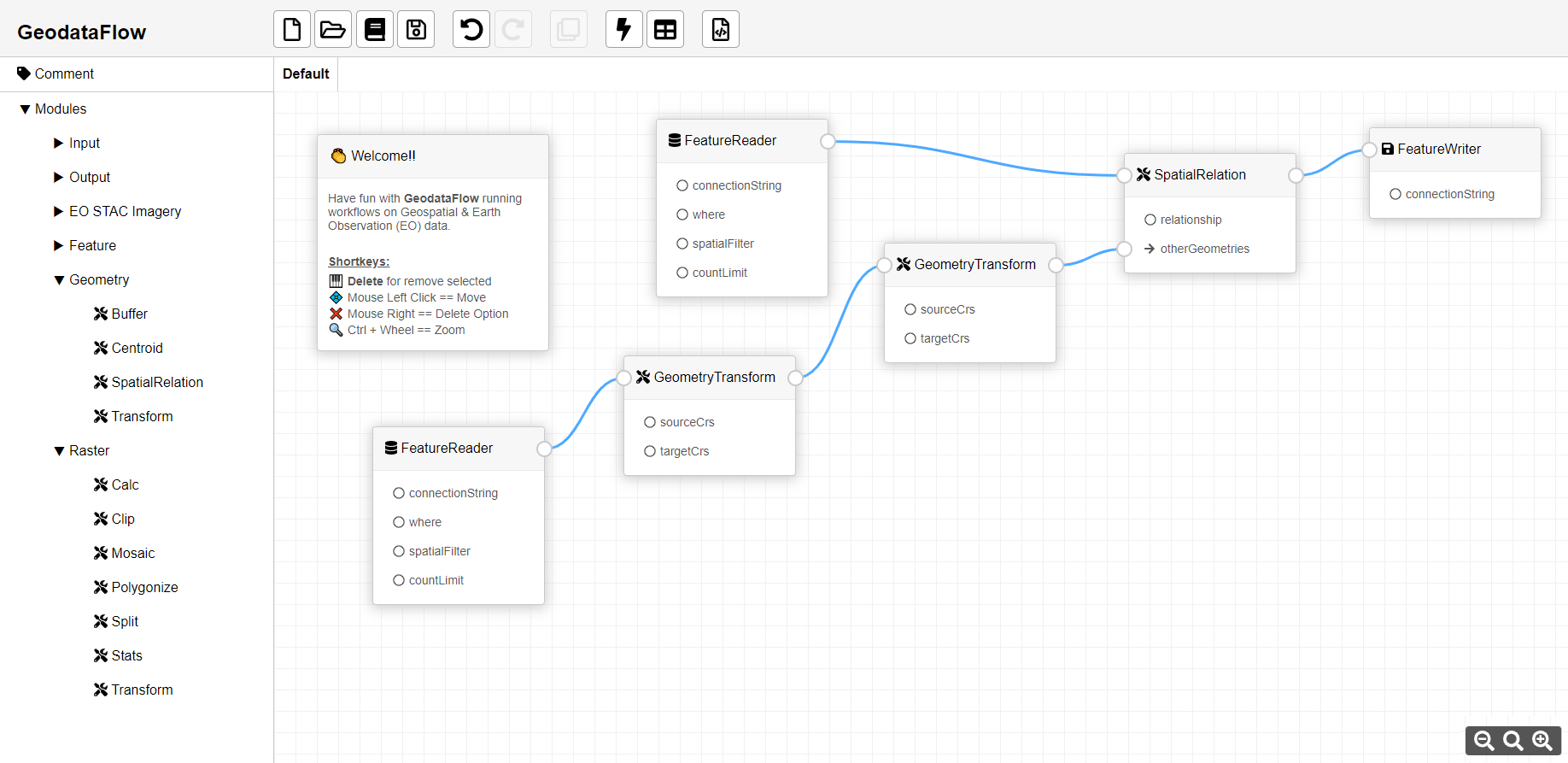
Task: Open the table view icon
Action: tap(665, 30)
